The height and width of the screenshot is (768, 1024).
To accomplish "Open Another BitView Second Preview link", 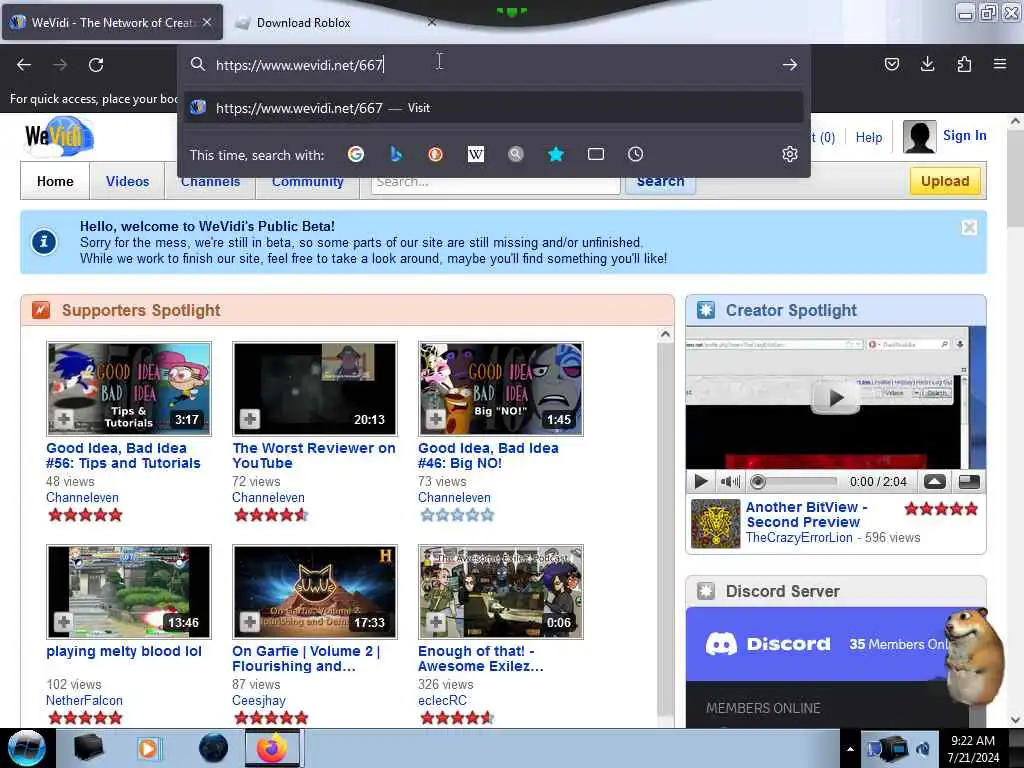I will 807,515.
